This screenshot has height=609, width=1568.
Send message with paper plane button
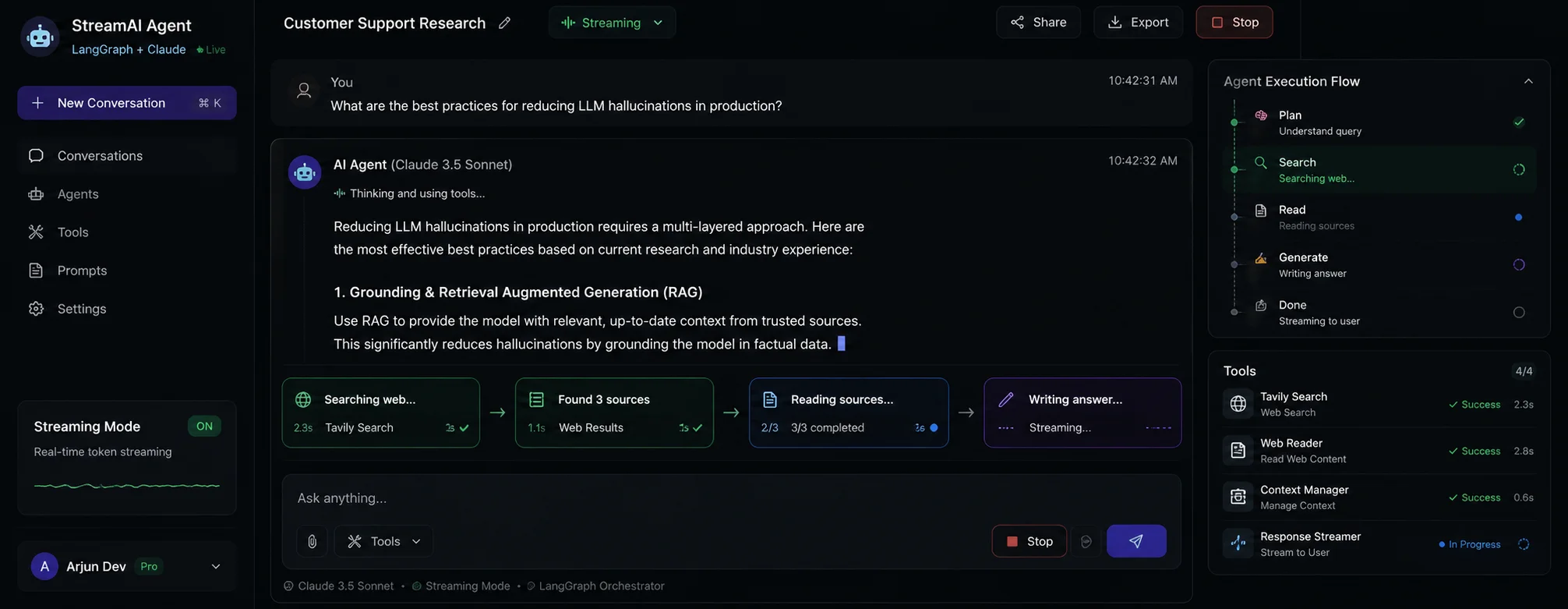click(x=1136, y=541)
